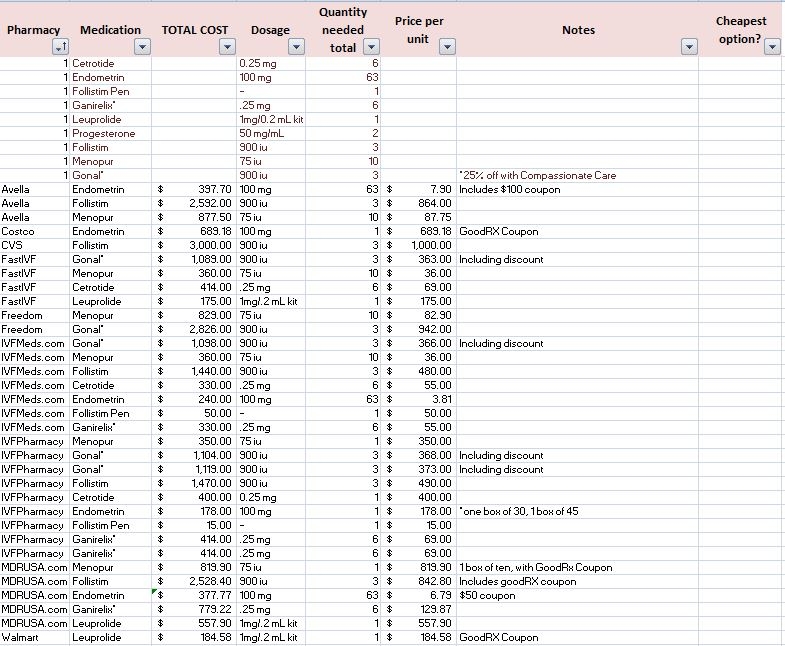785x646 pixels.
Task: Select the 1mg/0.2 mL kit dosage cell
Action: tap(271, 119)
